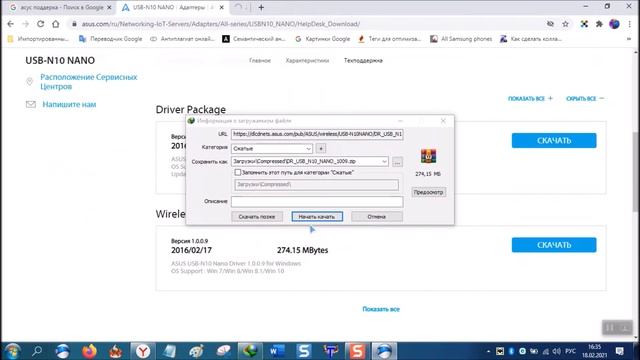Open a new browser tab with plus
Image resolution: width=640 pixels, height=360 pixels.
pos(261,7)
